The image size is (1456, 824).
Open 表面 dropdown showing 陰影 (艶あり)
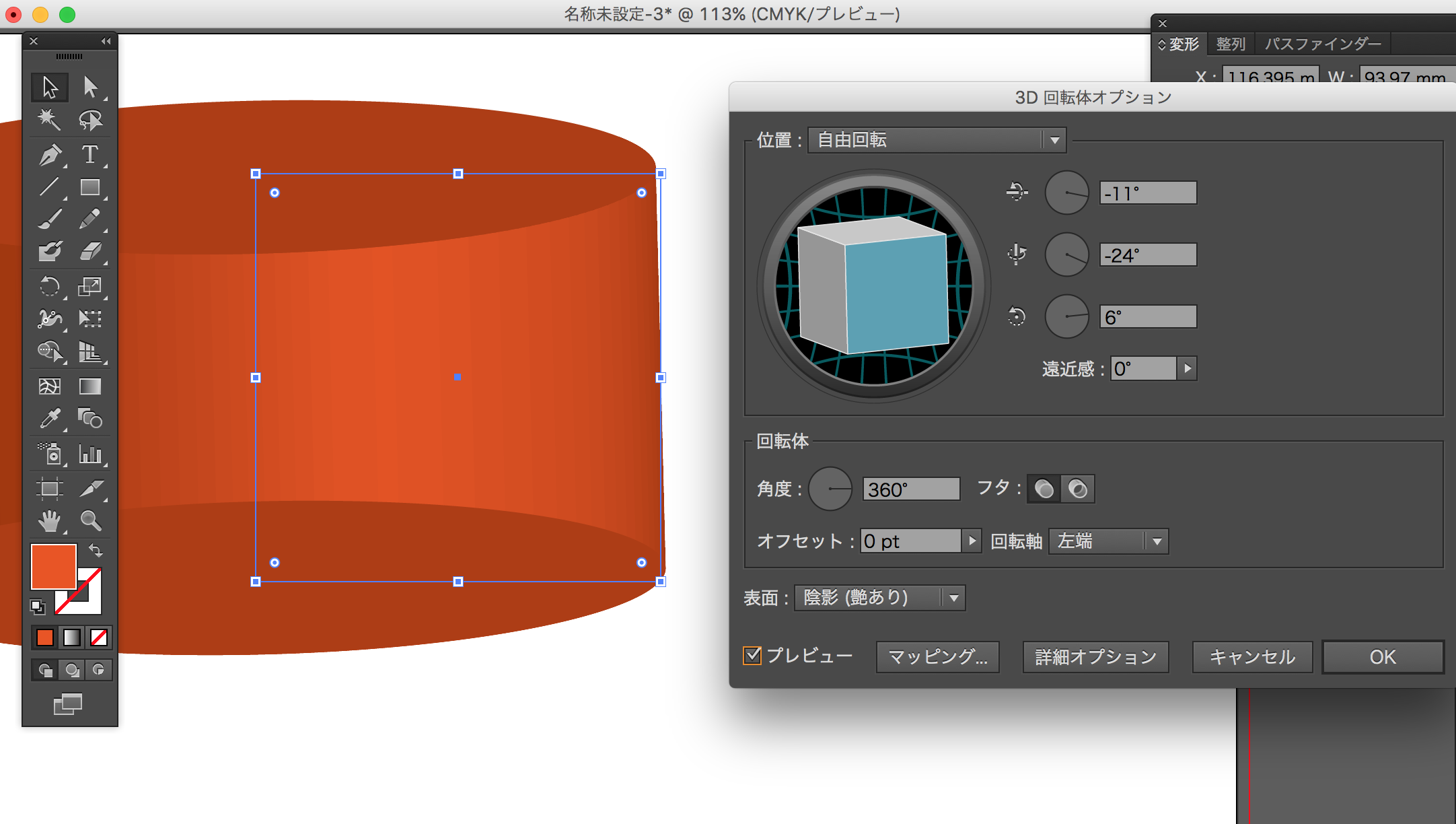[x=880, y=597]
